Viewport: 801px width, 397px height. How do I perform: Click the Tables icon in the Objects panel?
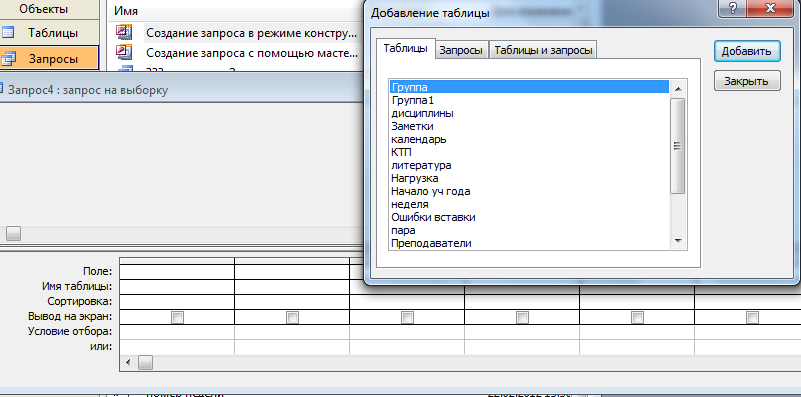8,33
